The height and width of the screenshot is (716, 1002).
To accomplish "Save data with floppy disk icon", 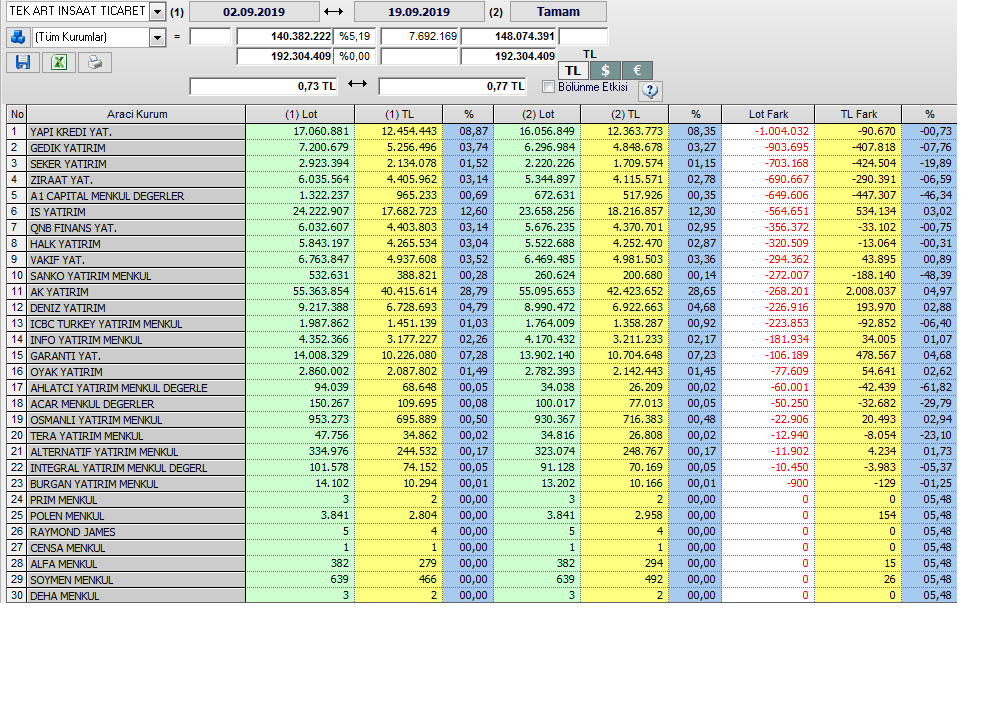I will coord(23,62).
